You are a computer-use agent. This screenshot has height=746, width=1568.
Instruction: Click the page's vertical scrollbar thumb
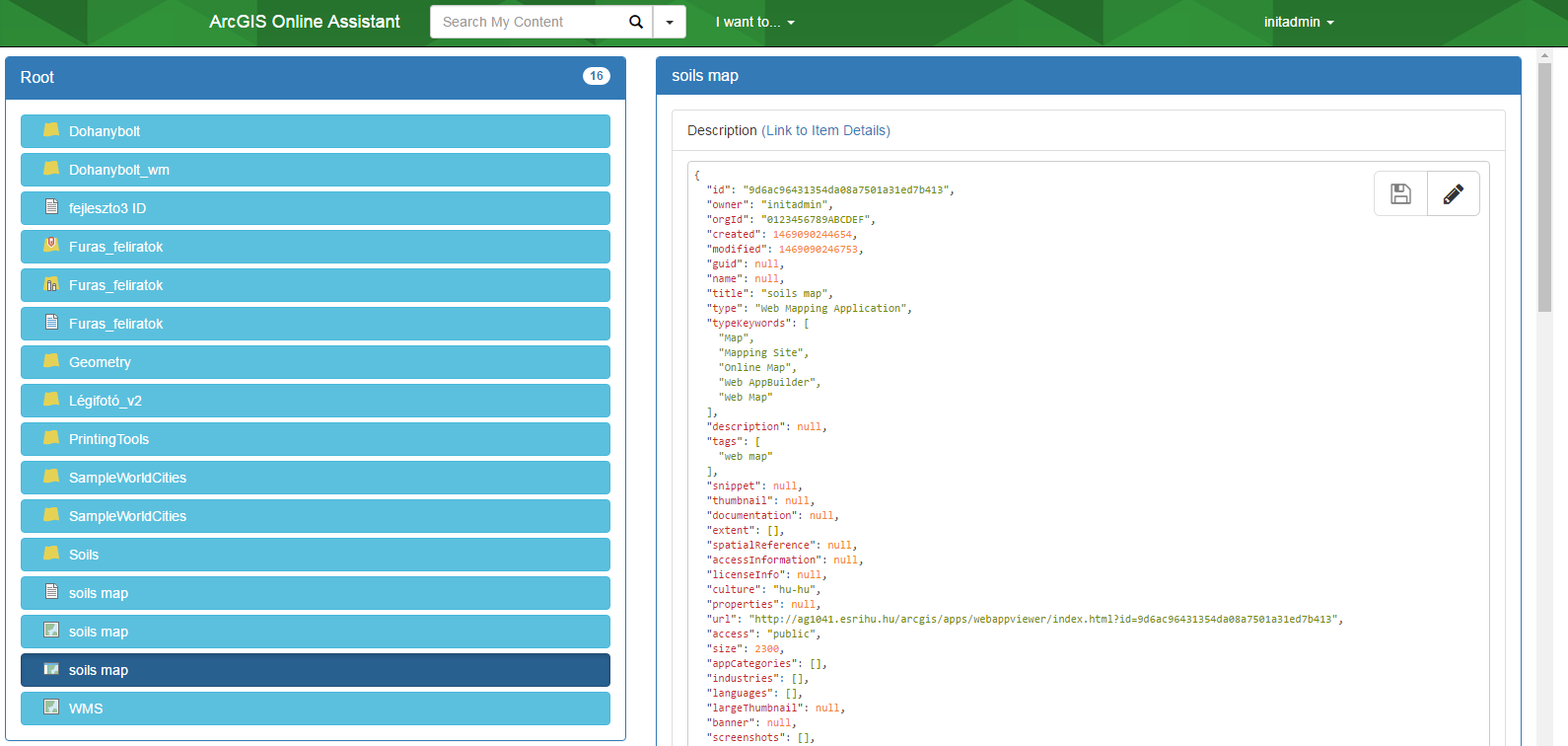coord(1545,187)
